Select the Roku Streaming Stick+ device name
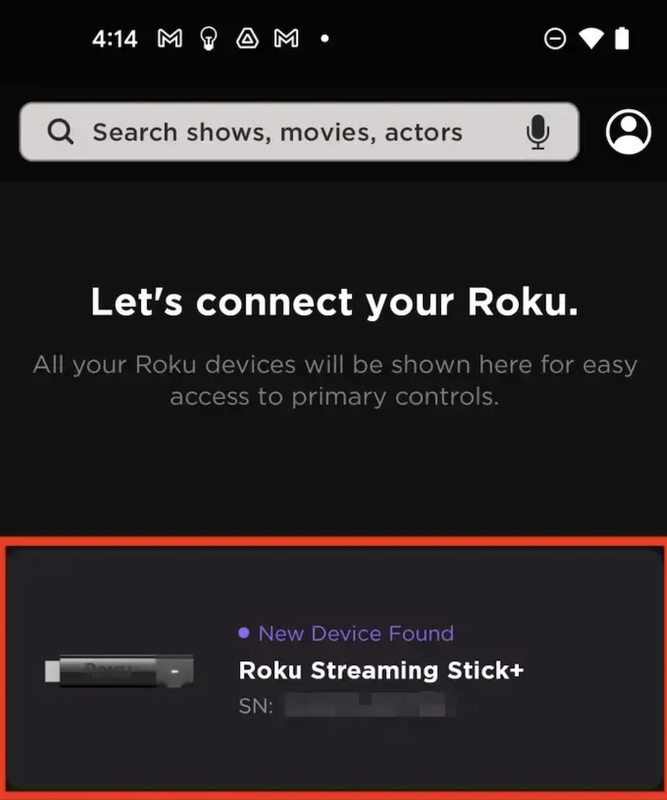This screenshot has width=667, height=800. (381, 670)
